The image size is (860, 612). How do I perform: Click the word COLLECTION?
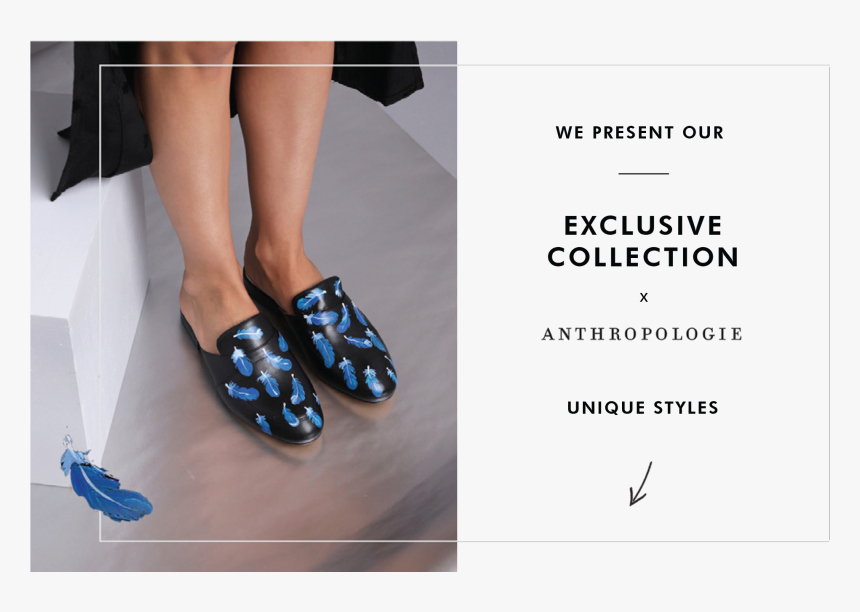(x=643, y=257)
